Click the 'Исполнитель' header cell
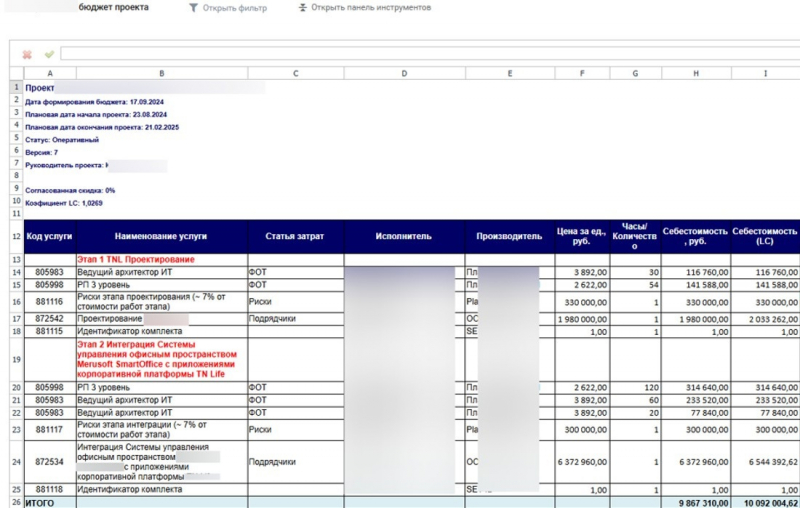 pos(403,236)
